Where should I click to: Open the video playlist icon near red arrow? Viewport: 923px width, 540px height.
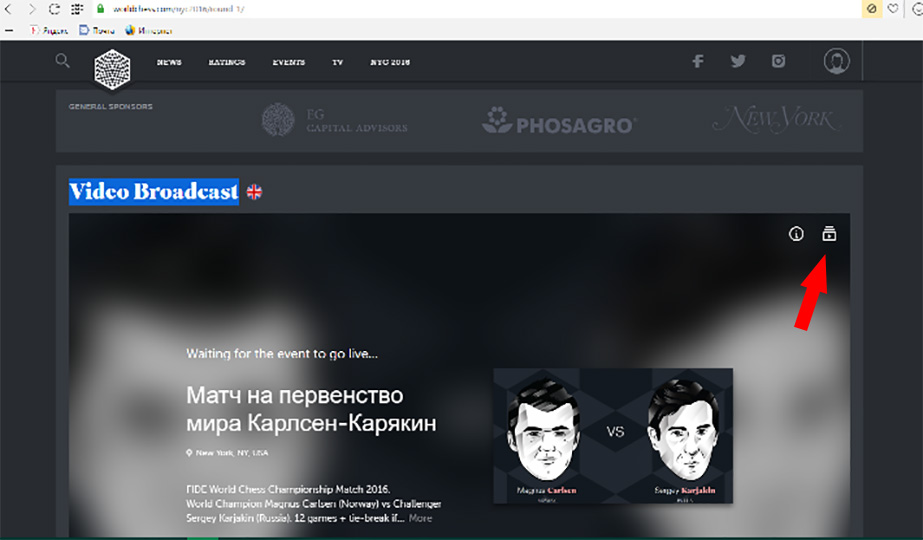pyautogui.click(x=829, y=234)
